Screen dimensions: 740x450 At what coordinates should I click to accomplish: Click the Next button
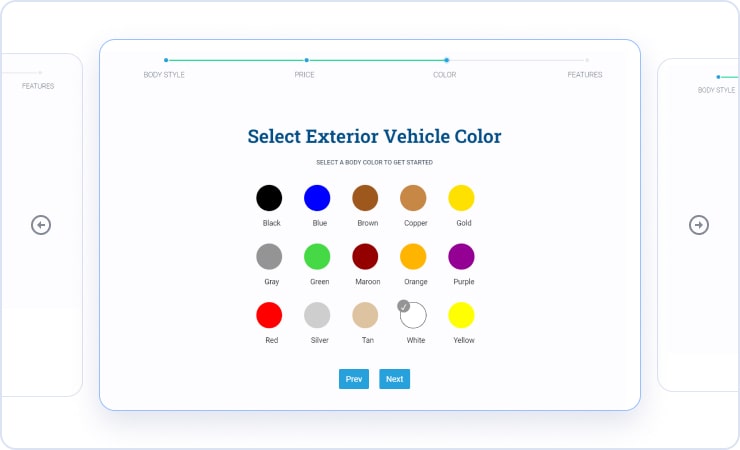(x=395, y=379)
